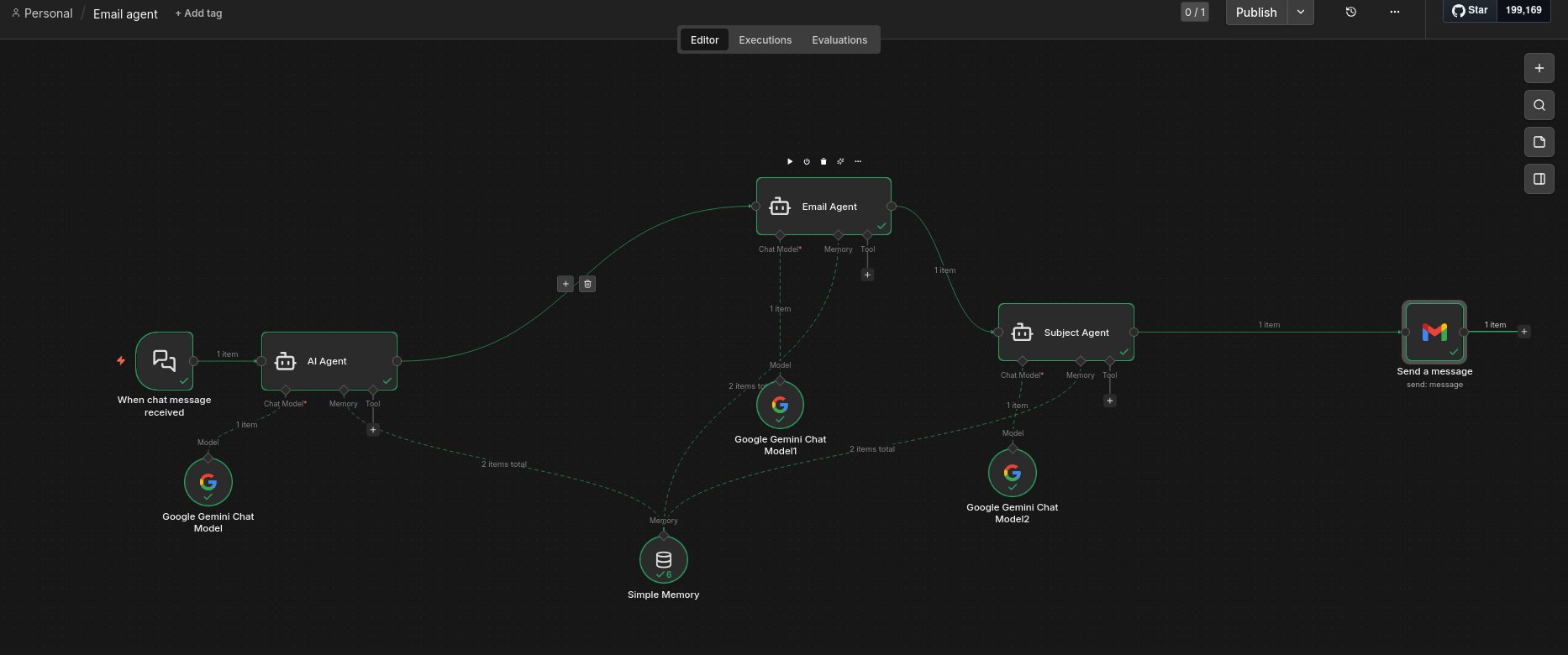Switch to the Executions tab
This screenshot has width=1568, height=655.
click(x=765, y=39)
